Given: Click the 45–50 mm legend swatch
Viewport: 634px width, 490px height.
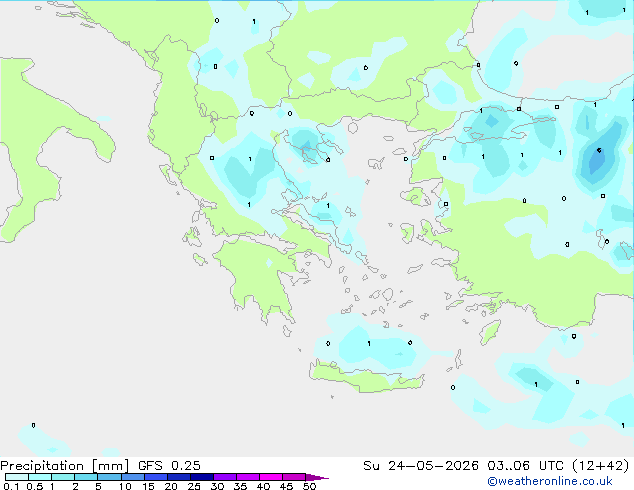Looking at the screenshot, I should (294, 477).
